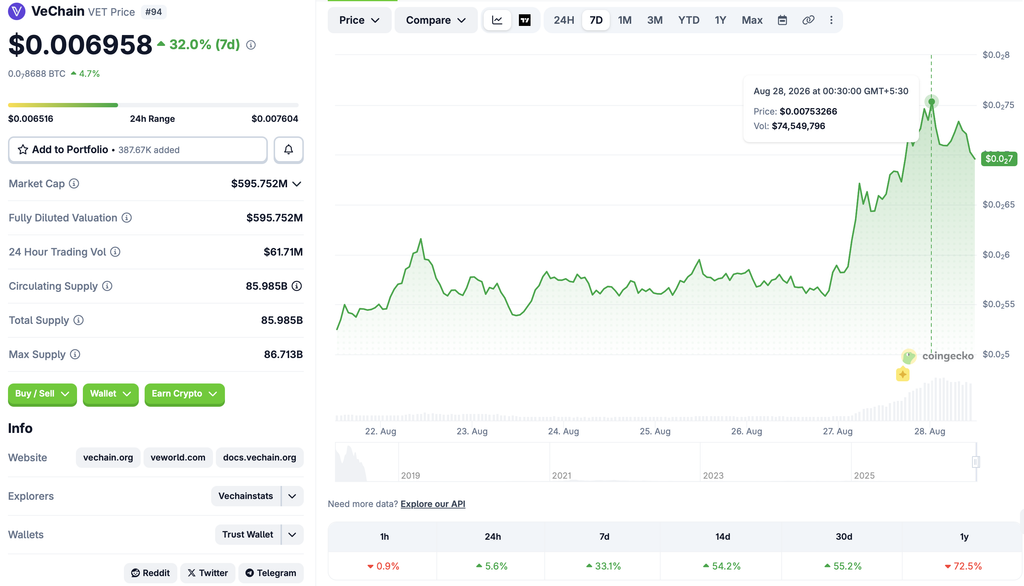This screenshot has height=586, width=1024.
Task: Click the highlighted price point on chart
Action: 931,101
